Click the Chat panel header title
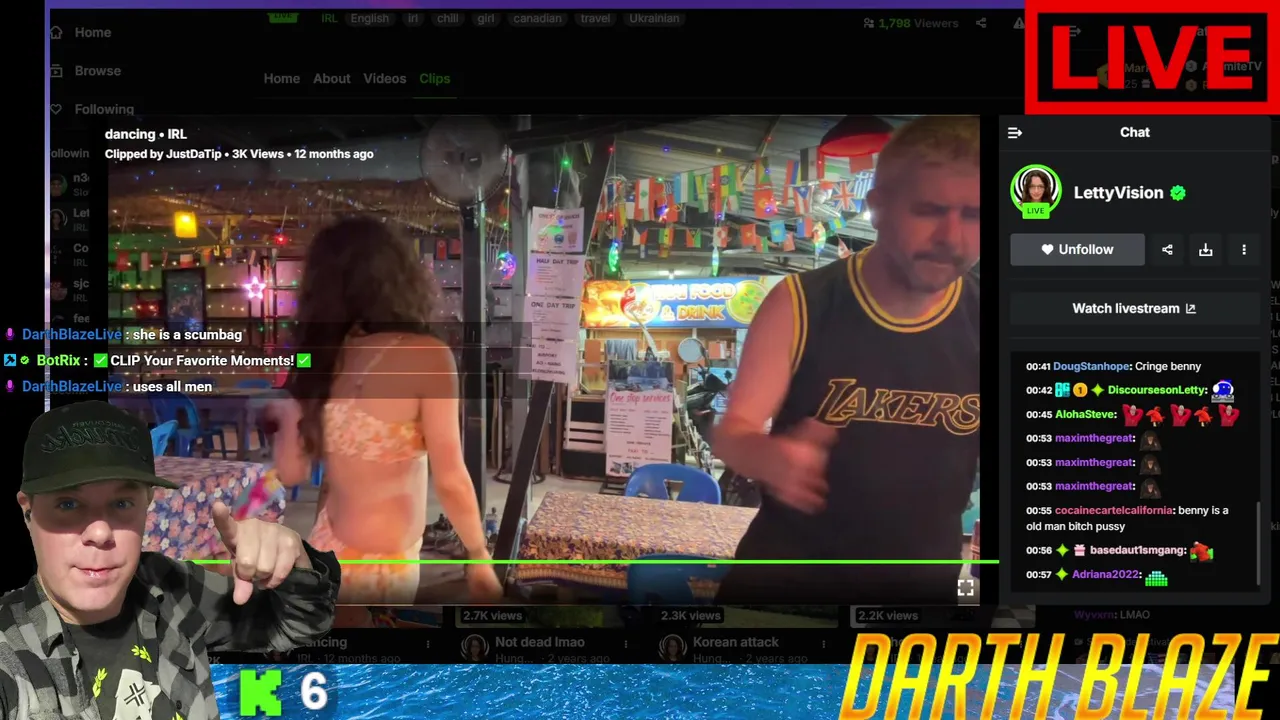Image resolution: width=1280 pixels, height=720 pixels. tap(1134, 132)
